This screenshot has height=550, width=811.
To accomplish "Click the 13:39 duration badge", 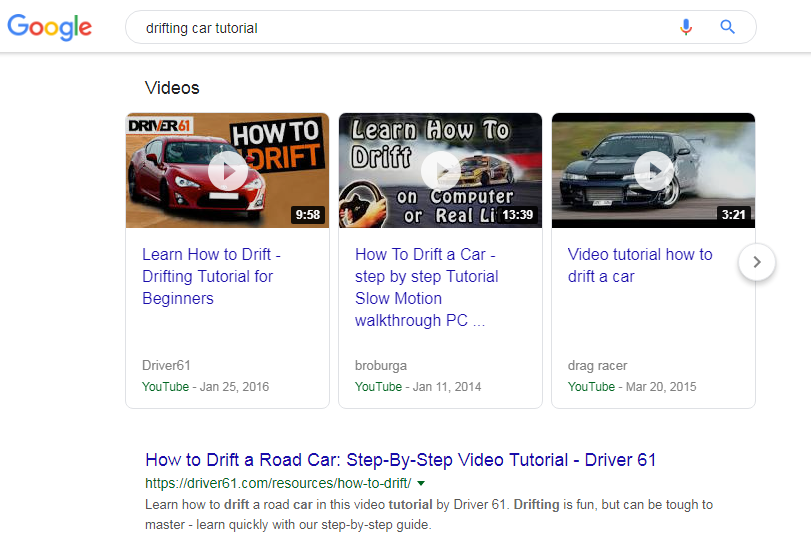I will [x=517, y=215].
